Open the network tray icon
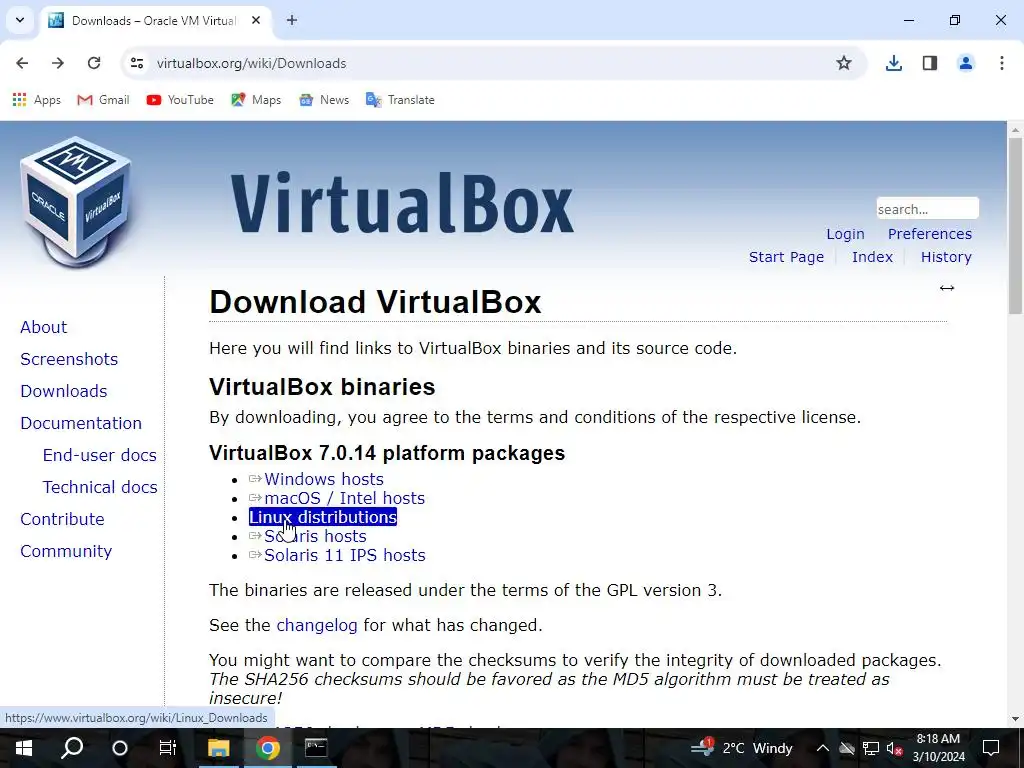Screen dimensions: 1024x768 click(871, 748)
